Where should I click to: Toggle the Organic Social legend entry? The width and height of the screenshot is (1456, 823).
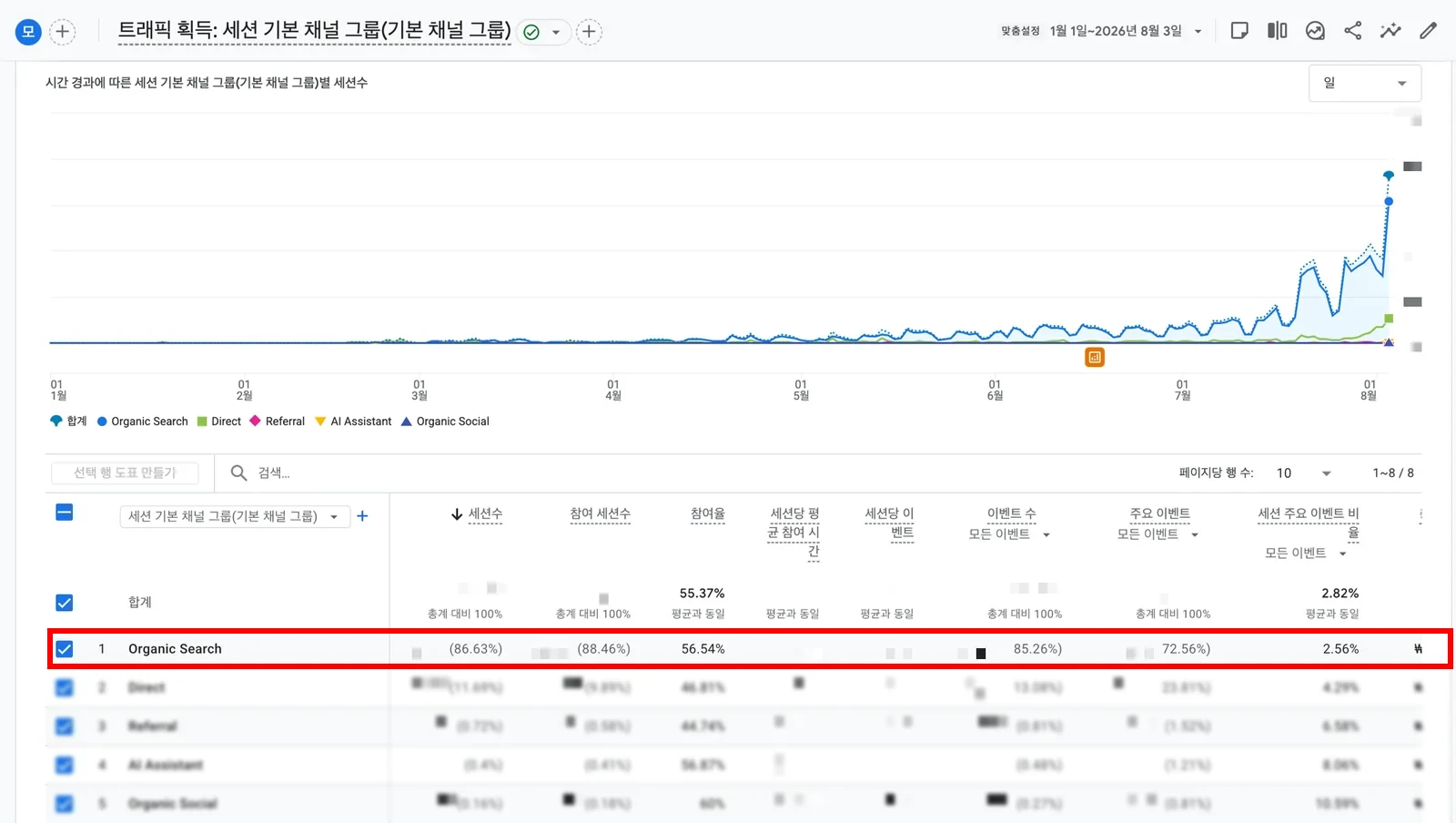pyautogui.click(x=445, y=422)
